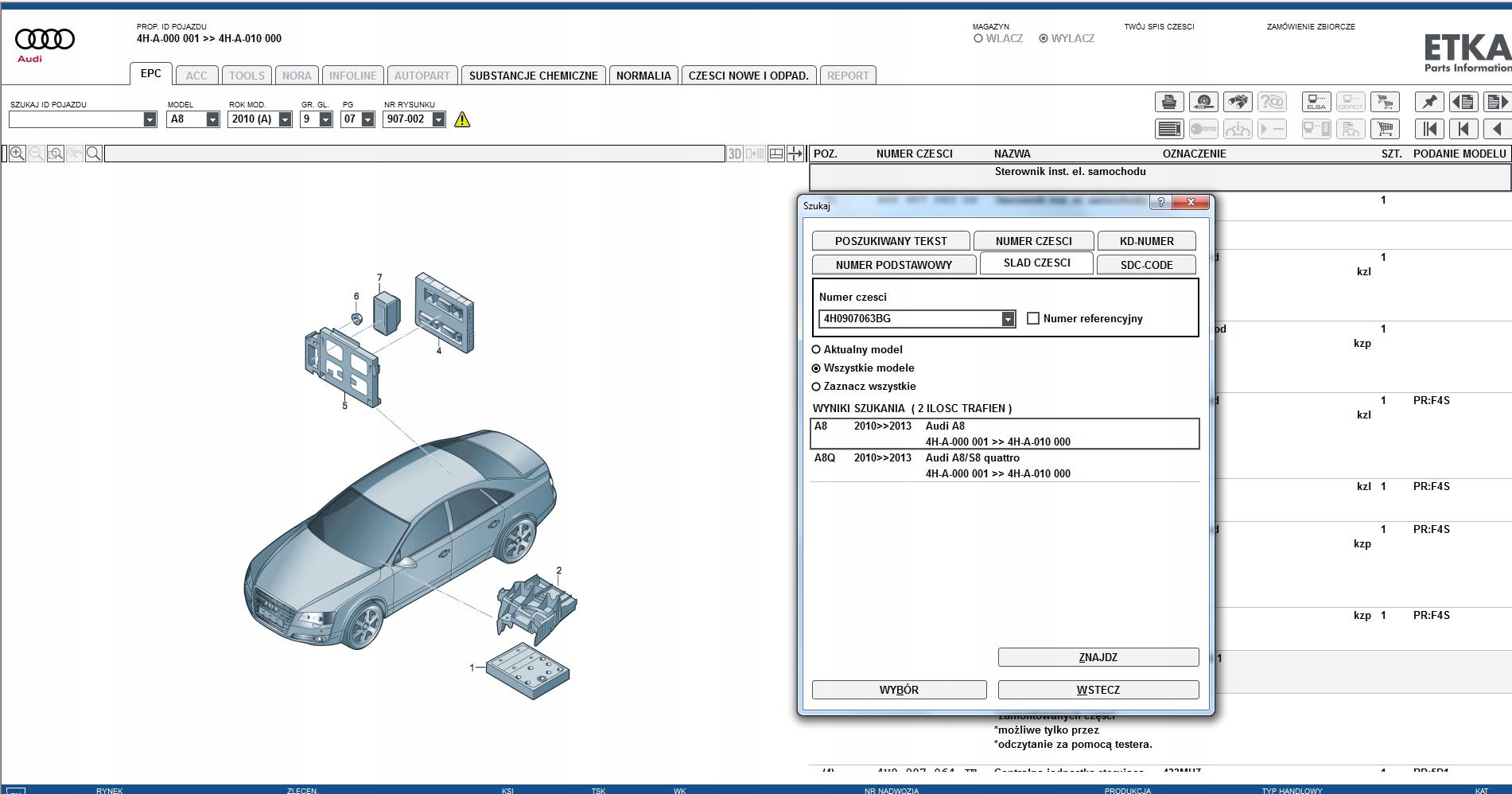Click the WYBÓR button
This screenshot has width=1512, height=794.
[899, 690]
